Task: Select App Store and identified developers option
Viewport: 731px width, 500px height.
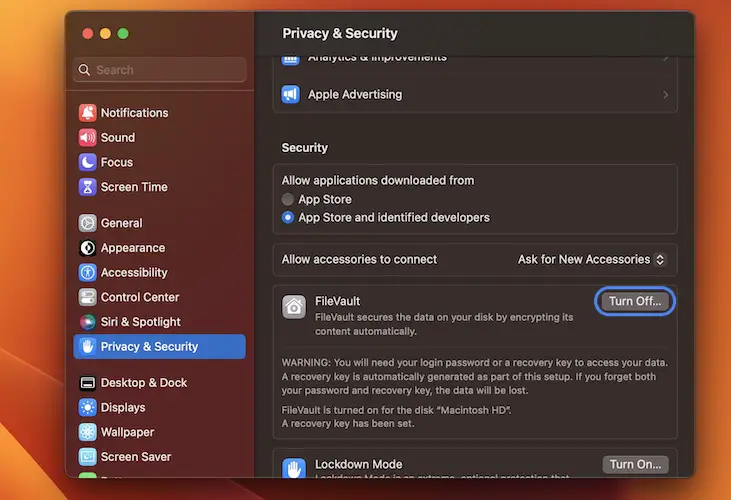Action: (x=288, y=217)
